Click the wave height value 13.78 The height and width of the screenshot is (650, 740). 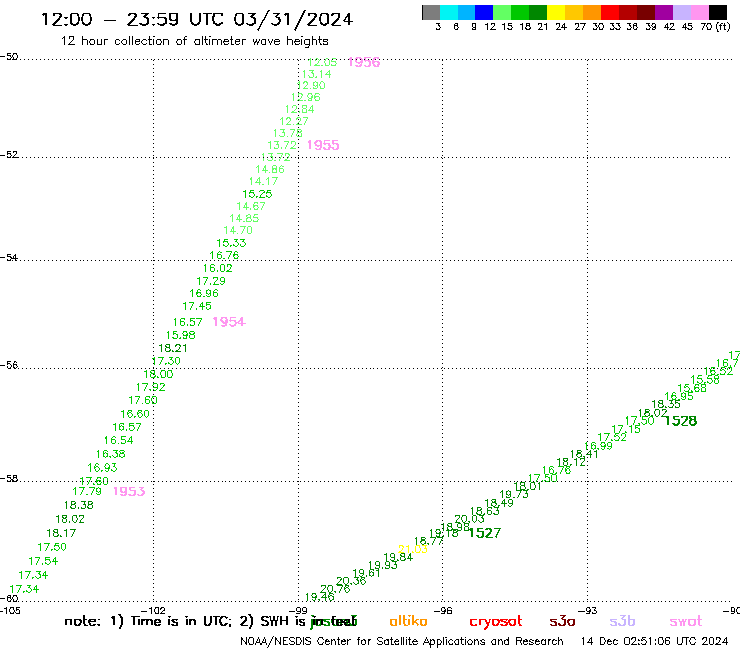coord(287,133)
